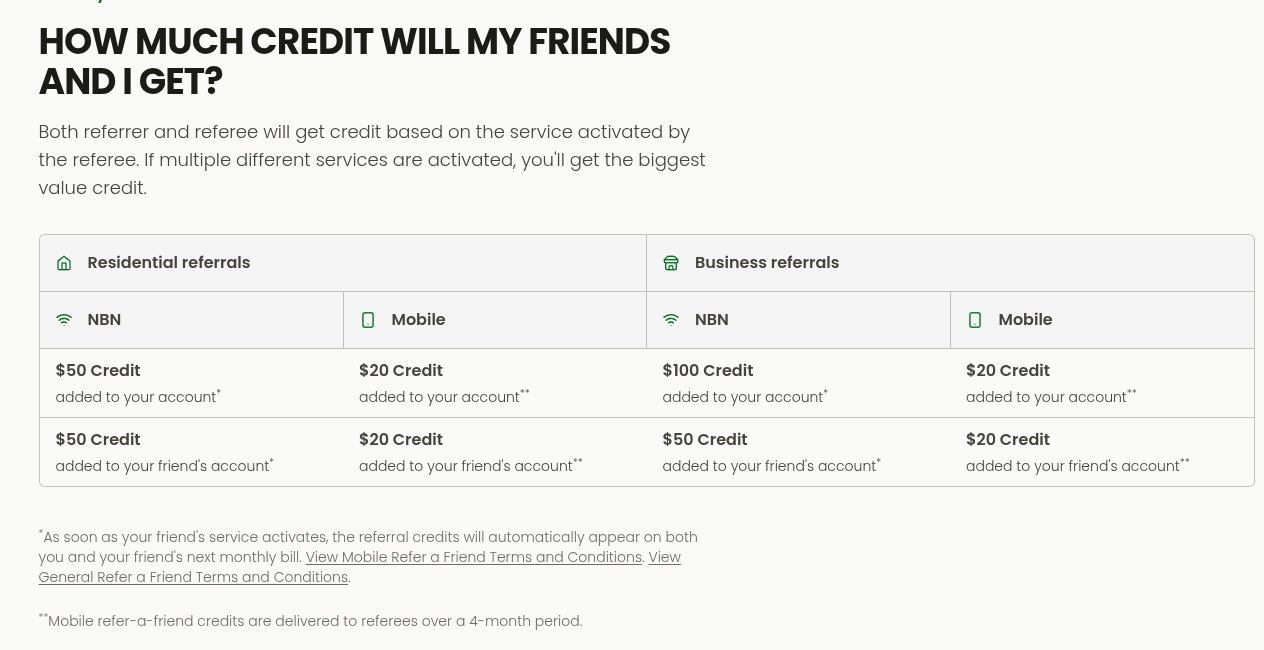Viewport: 1264px width, 650px height.
Task: Click the Residential Mobile column label
Action: pyautogui.click(x=418, y=320)
